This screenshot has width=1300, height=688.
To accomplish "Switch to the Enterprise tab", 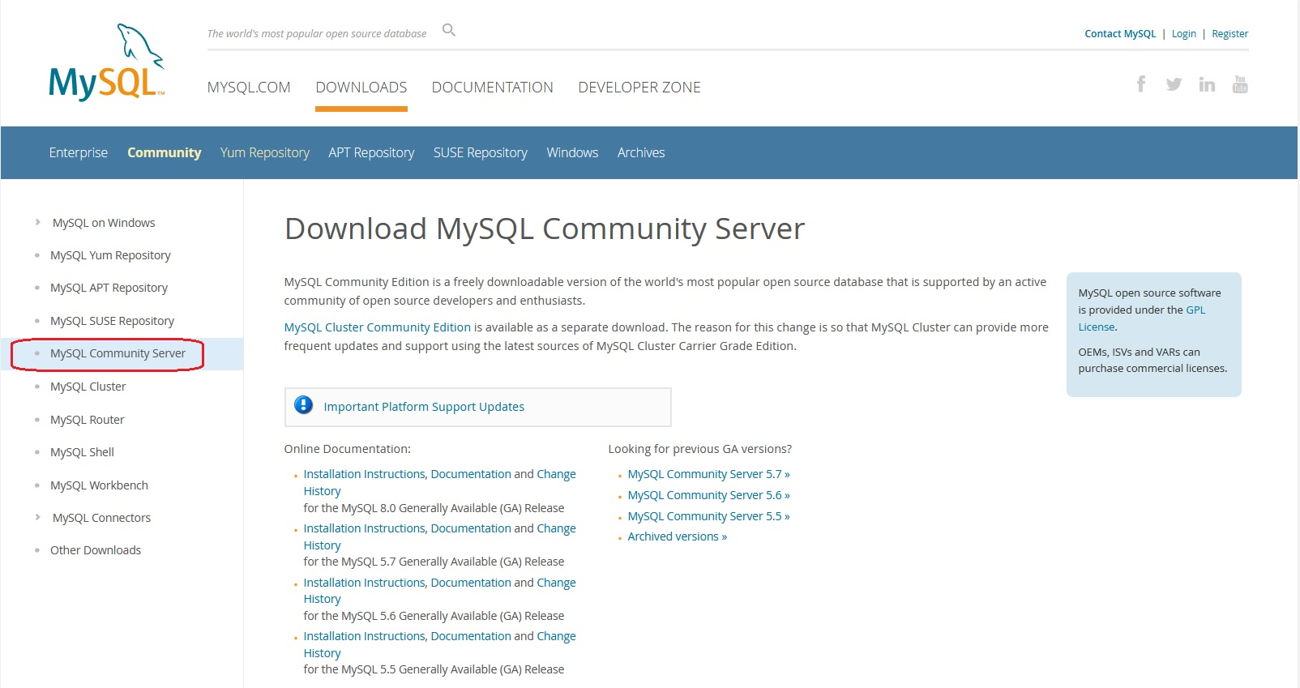I will (x=78, y=153).
